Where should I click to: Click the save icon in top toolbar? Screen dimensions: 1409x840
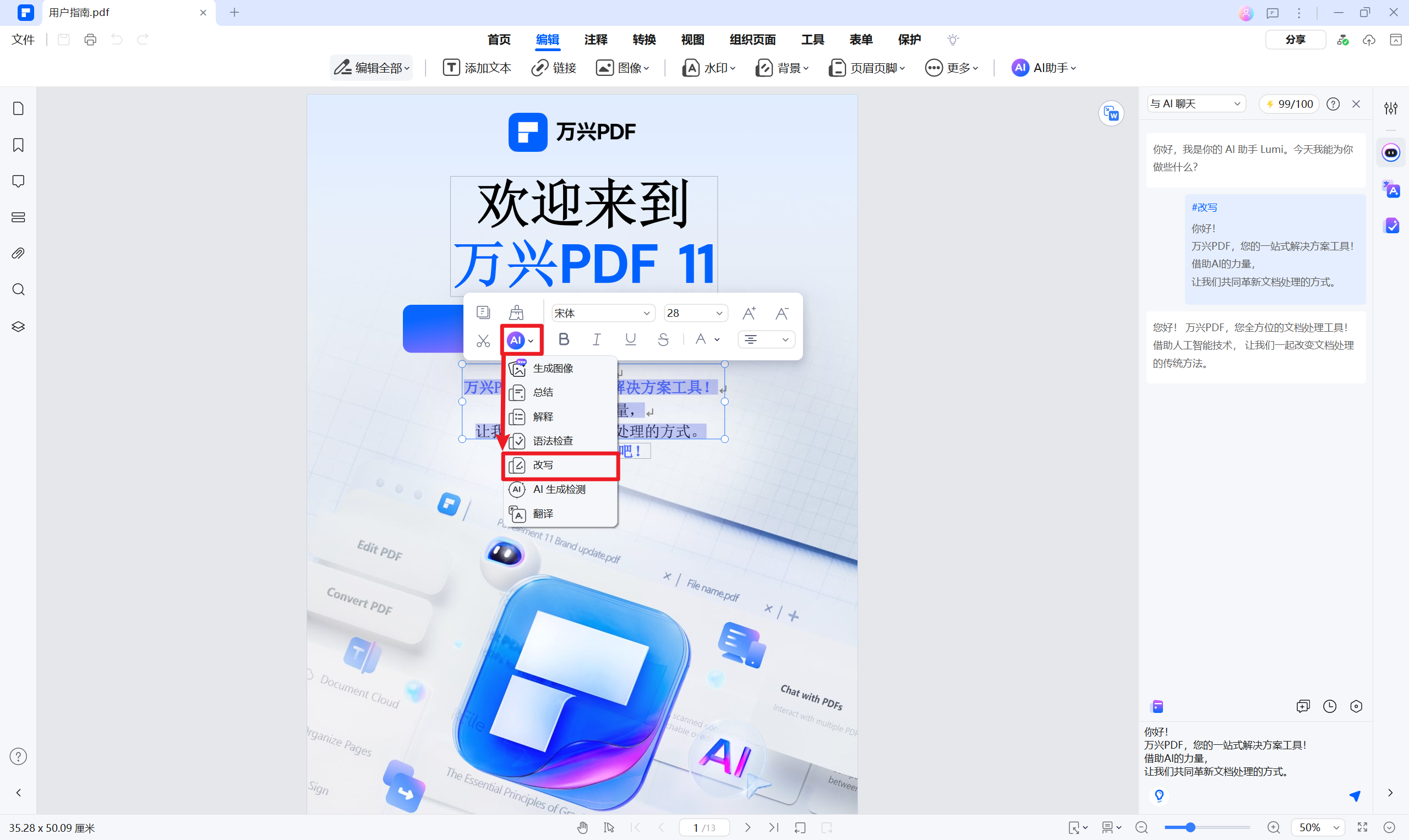[63, 40]
